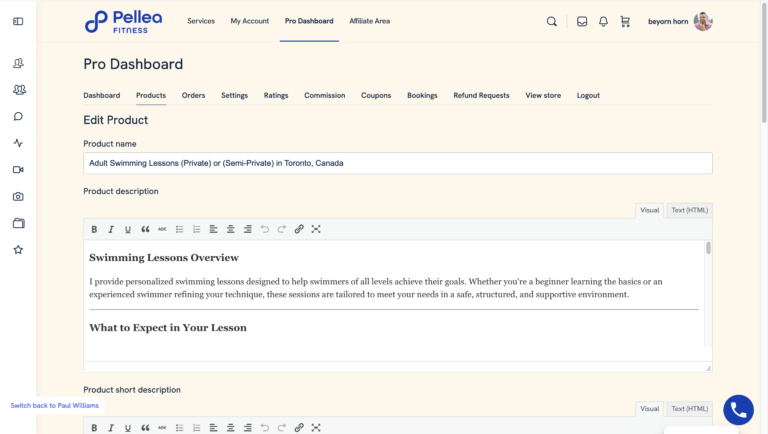
Task: Apply italic in product description editor
Action: tap(111, 229)
